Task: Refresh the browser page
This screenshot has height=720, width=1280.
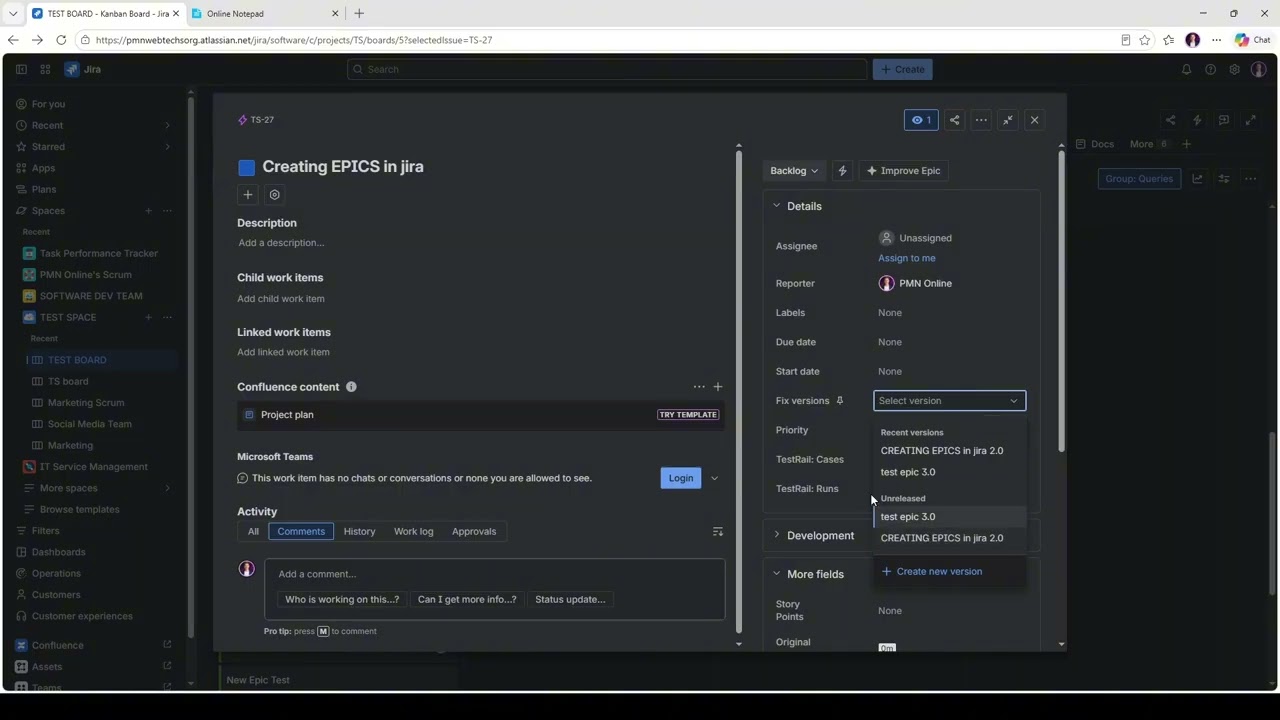Action: point(61,40)
